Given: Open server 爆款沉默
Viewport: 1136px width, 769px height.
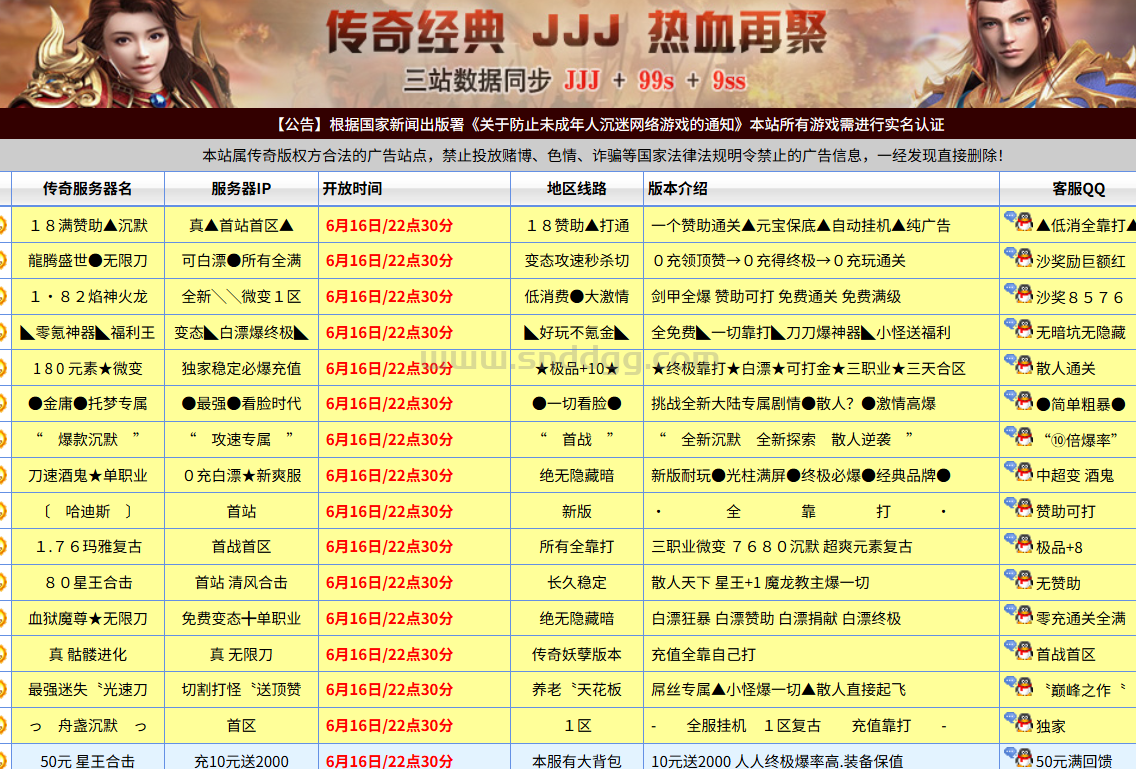Looking at the screenshot, I should pyautogui.click(x=88, y=439).
